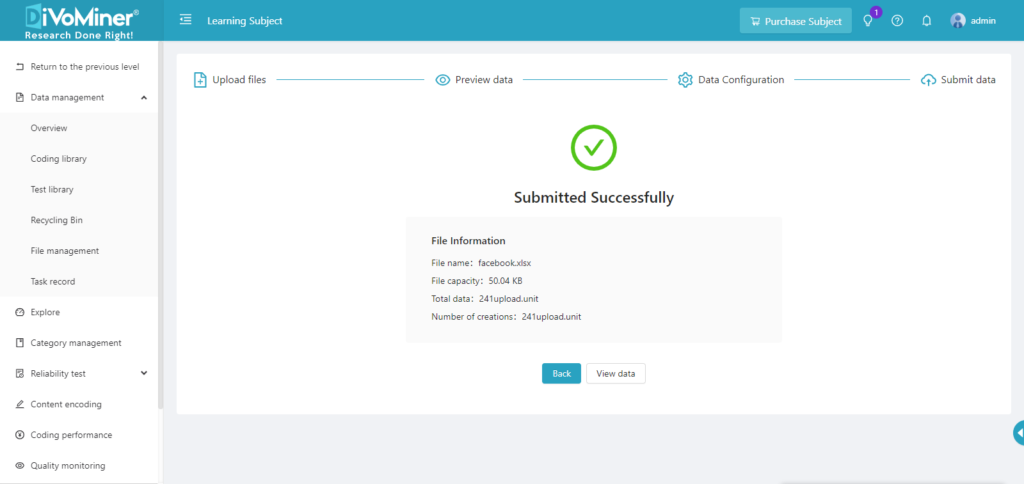Click the Learning Subject title
The image size is (1024, 484).
pyautogui.click(x=245, y=21)
